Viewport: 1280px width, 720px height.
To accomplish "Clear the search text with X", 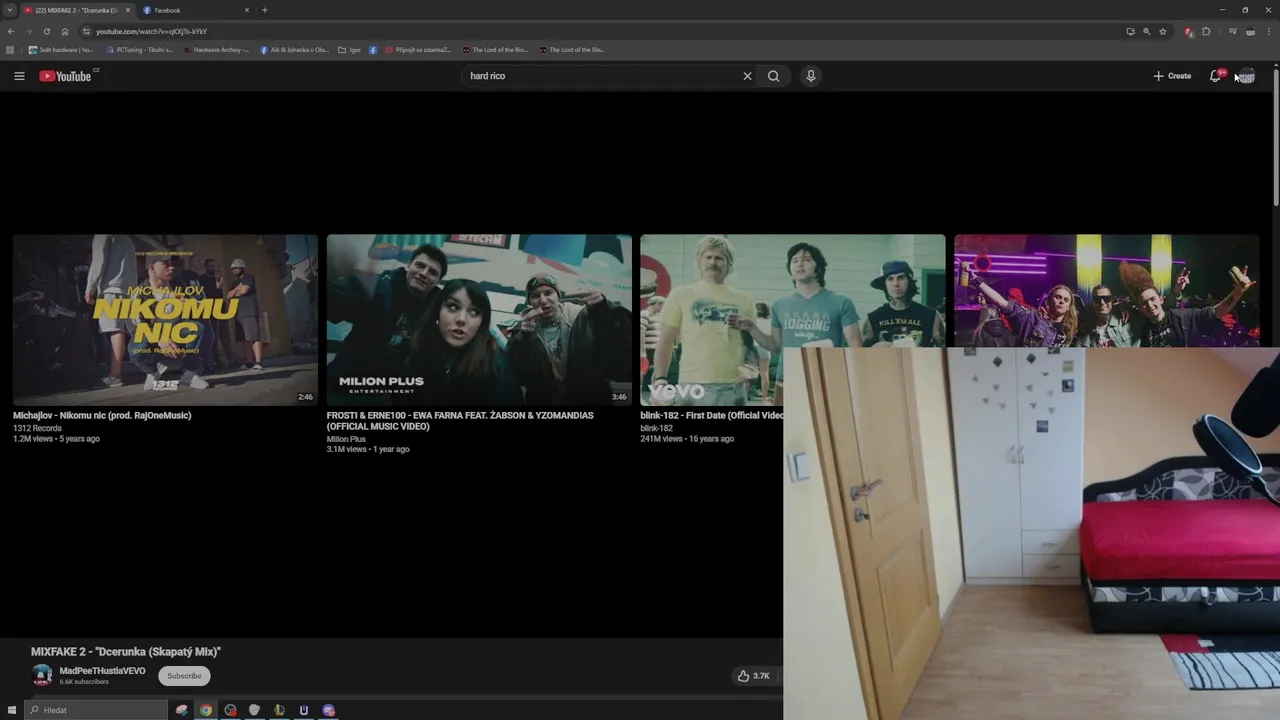I will tap(747, 76).
